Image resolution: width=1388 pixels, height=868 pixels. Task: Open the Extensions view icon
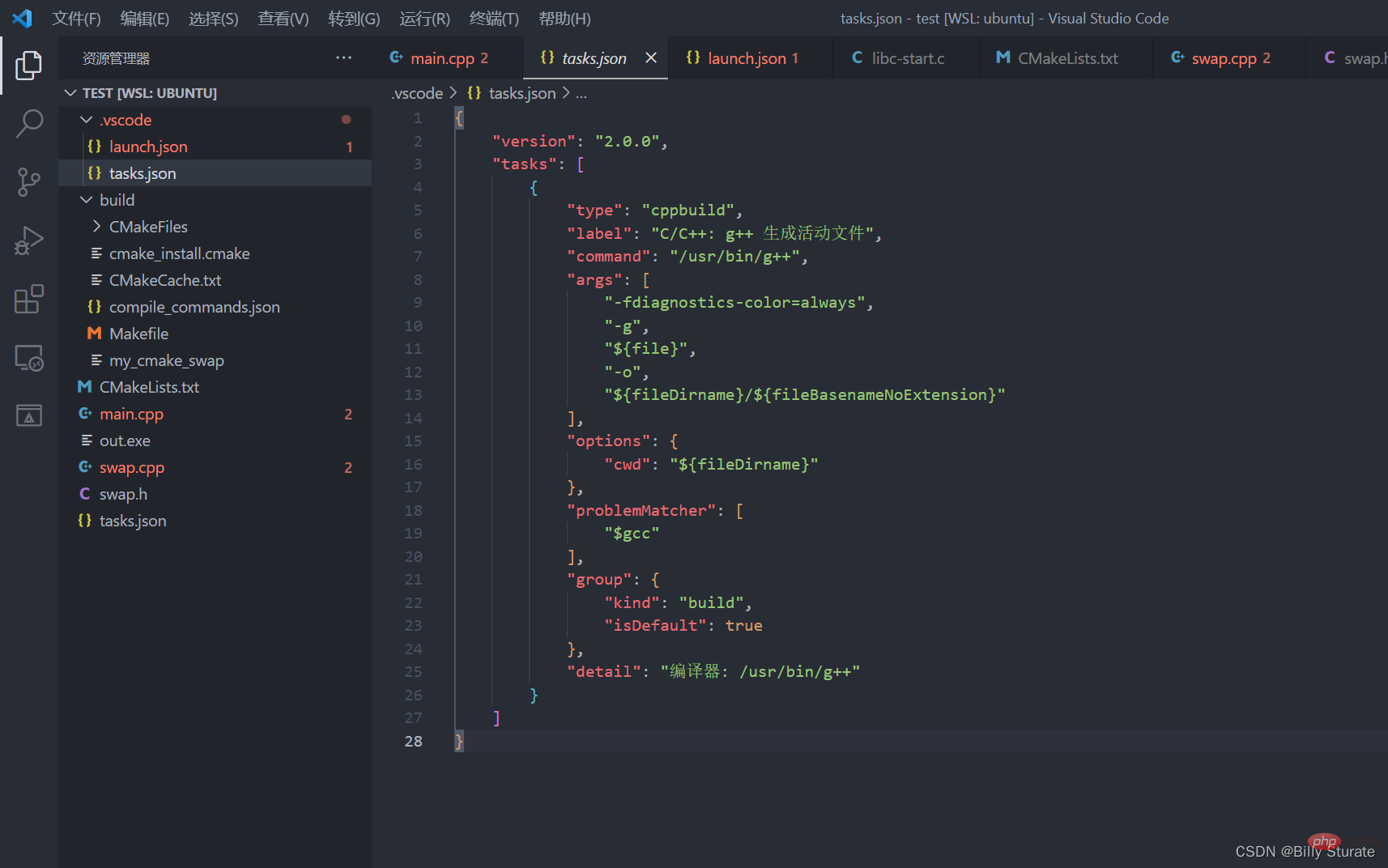point(28,299)
